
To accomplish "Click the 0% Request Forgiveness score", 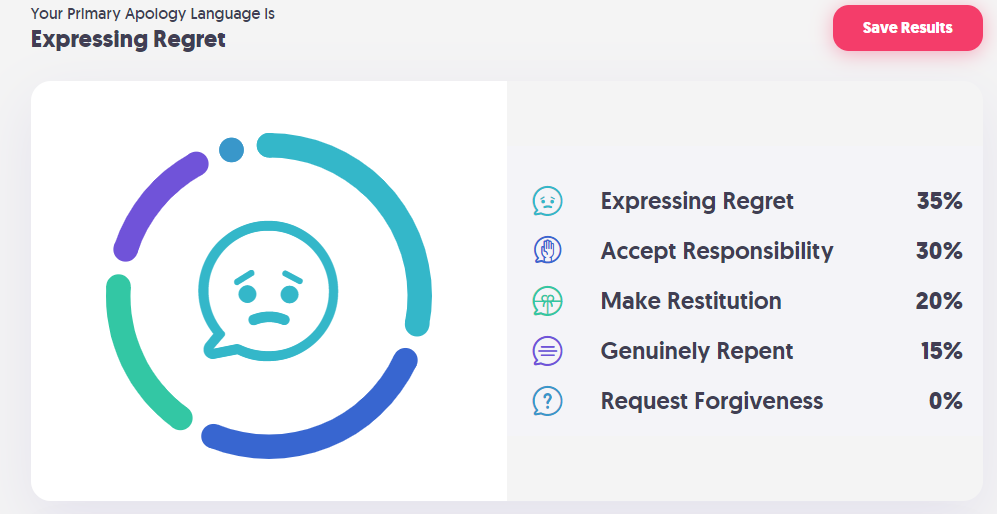I will (945, 401).
